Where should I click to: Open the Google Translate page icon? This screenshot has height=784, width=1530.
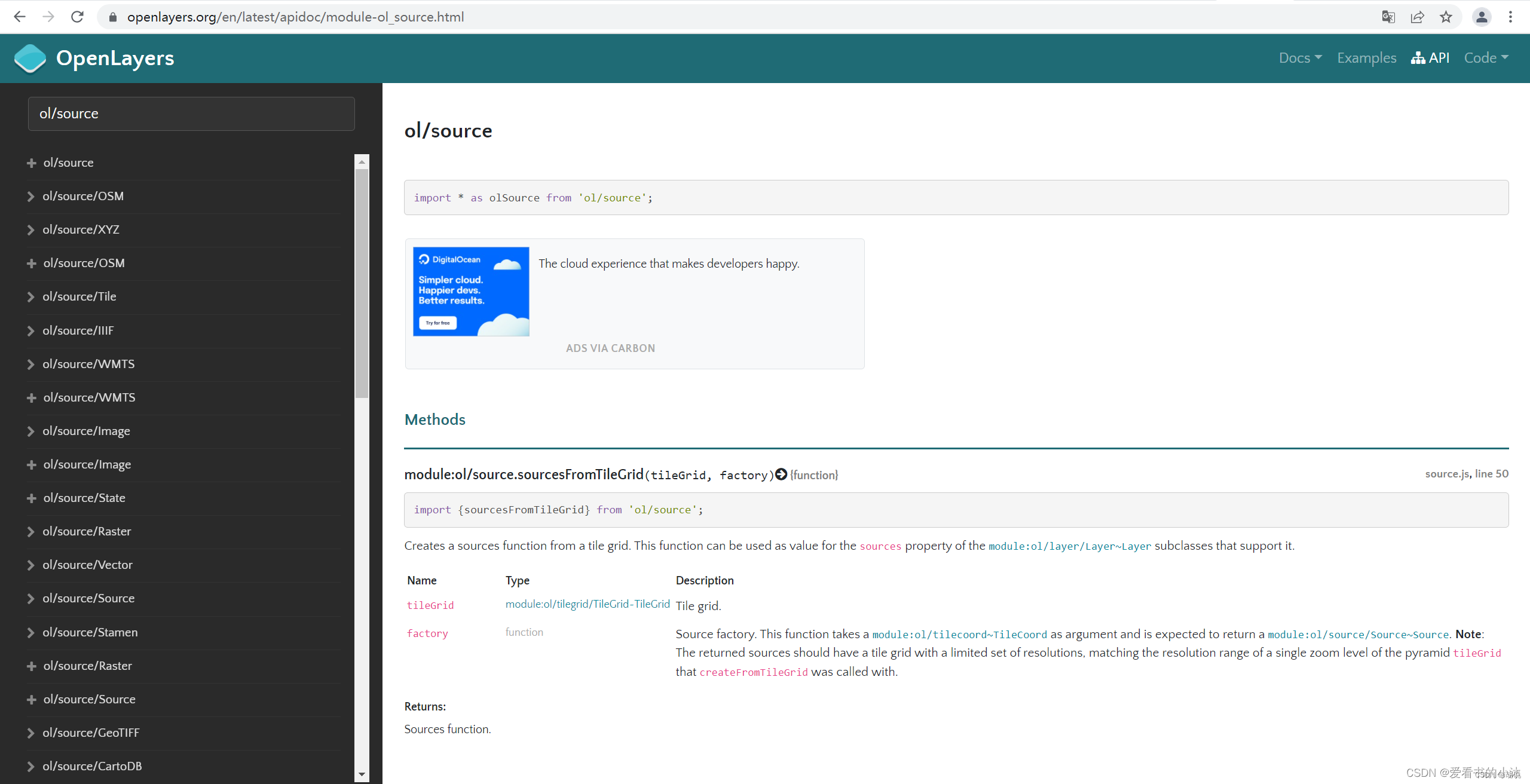tap(1388, 17)
